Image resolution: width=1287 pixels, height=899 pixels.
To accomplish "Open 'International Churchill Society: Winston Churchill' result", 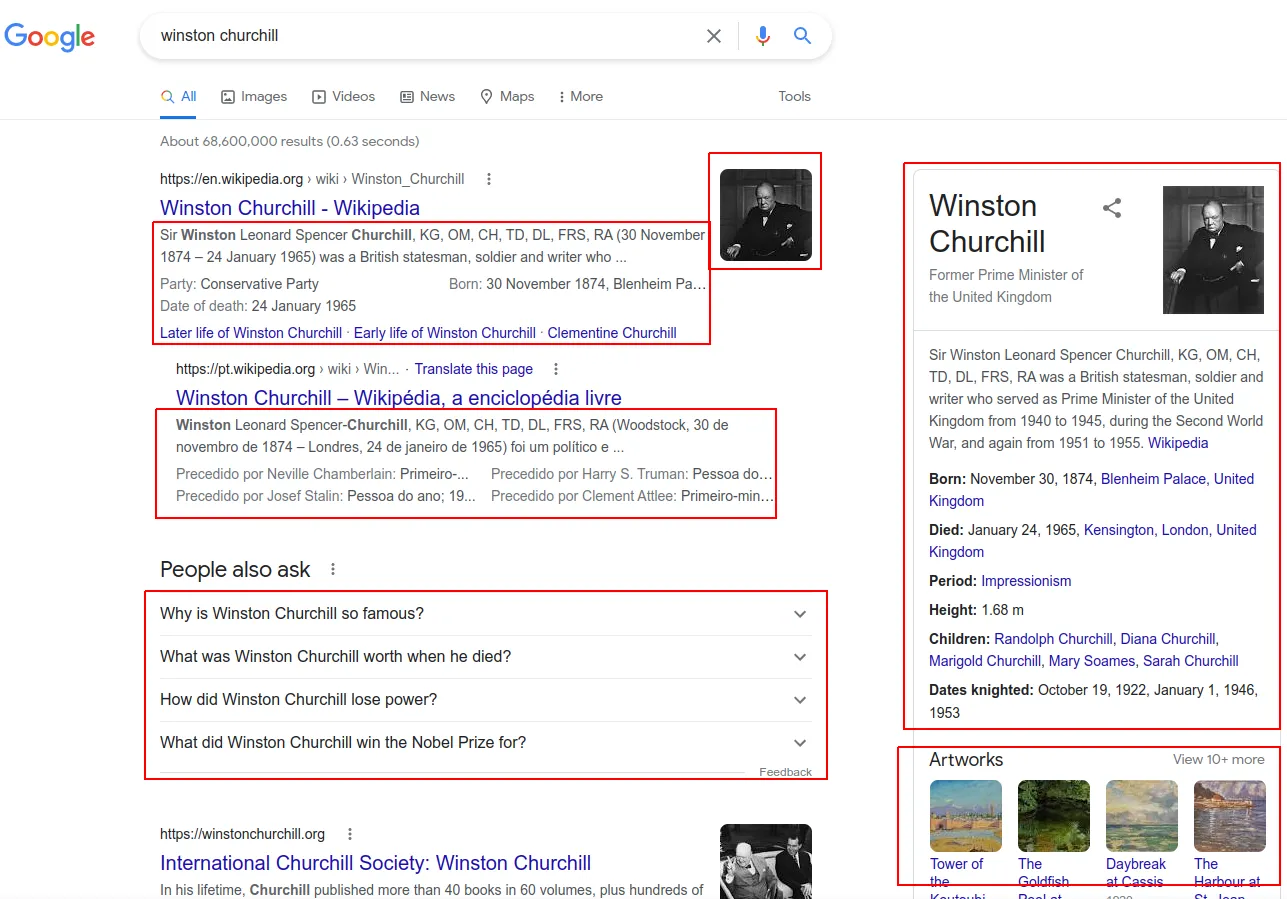I will point(376,863).
